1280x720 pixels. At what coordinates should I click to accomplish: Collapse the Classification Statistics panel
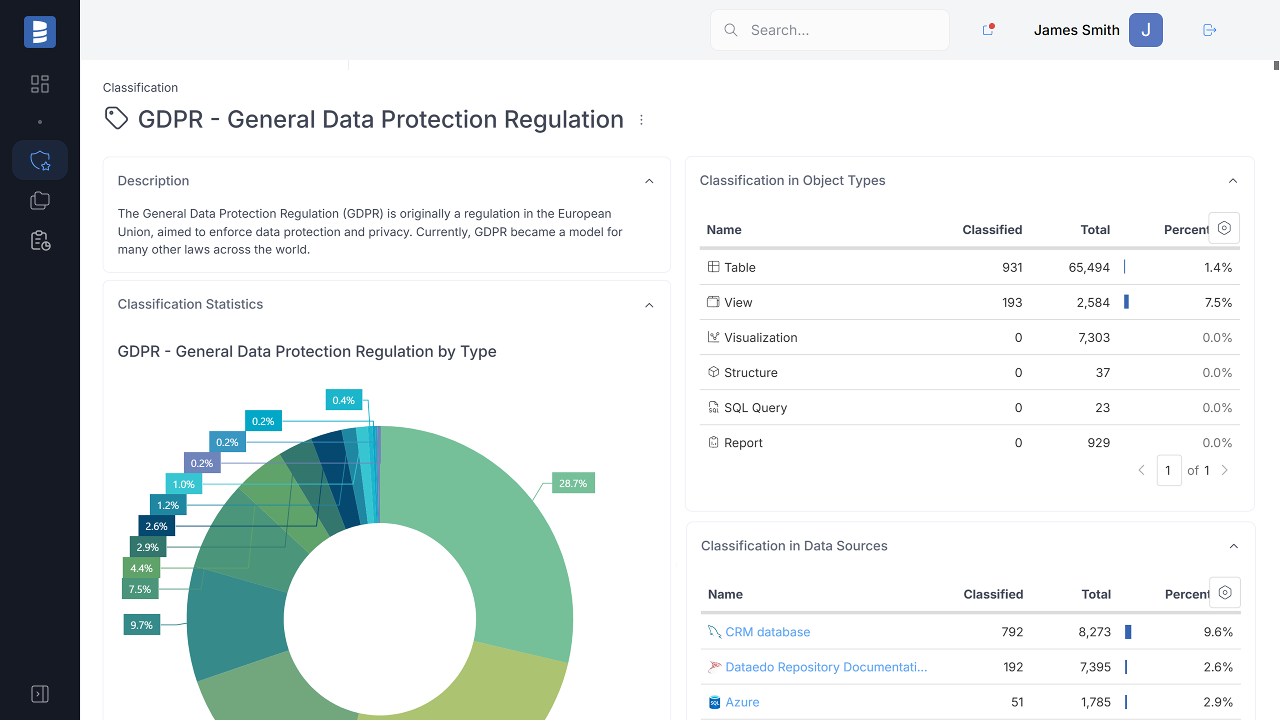point(649,305)
